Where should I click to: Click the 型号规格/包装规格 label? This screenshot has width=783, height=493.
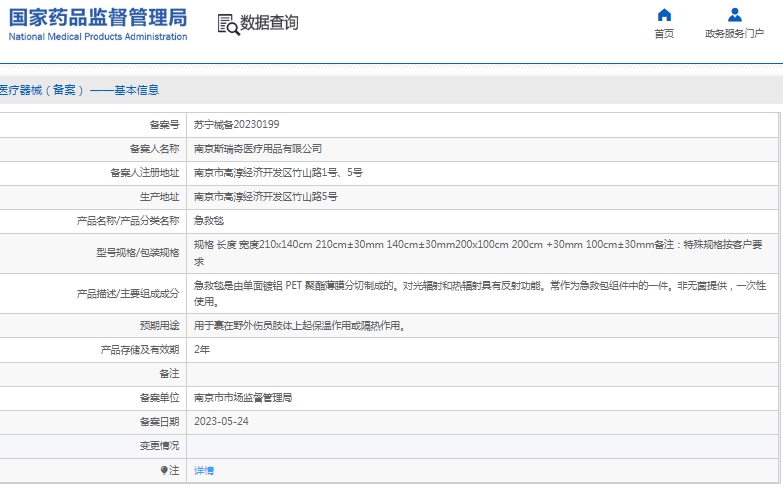138,253
